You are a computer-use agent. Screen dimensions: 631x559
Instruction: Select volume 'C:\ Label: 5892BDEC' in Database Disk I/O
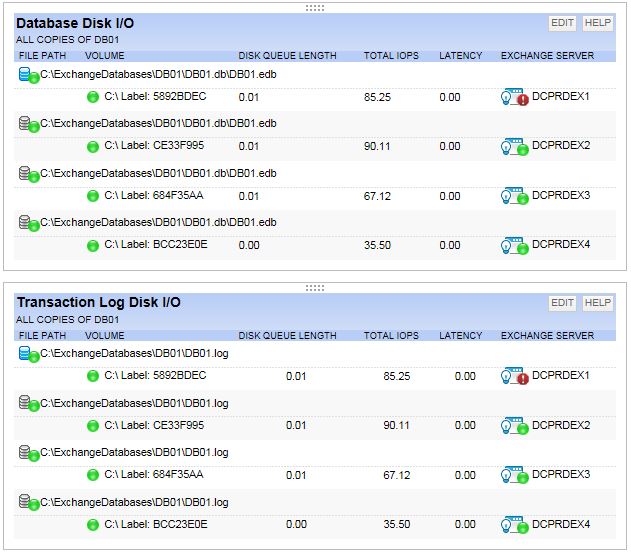tap(155, 96)
